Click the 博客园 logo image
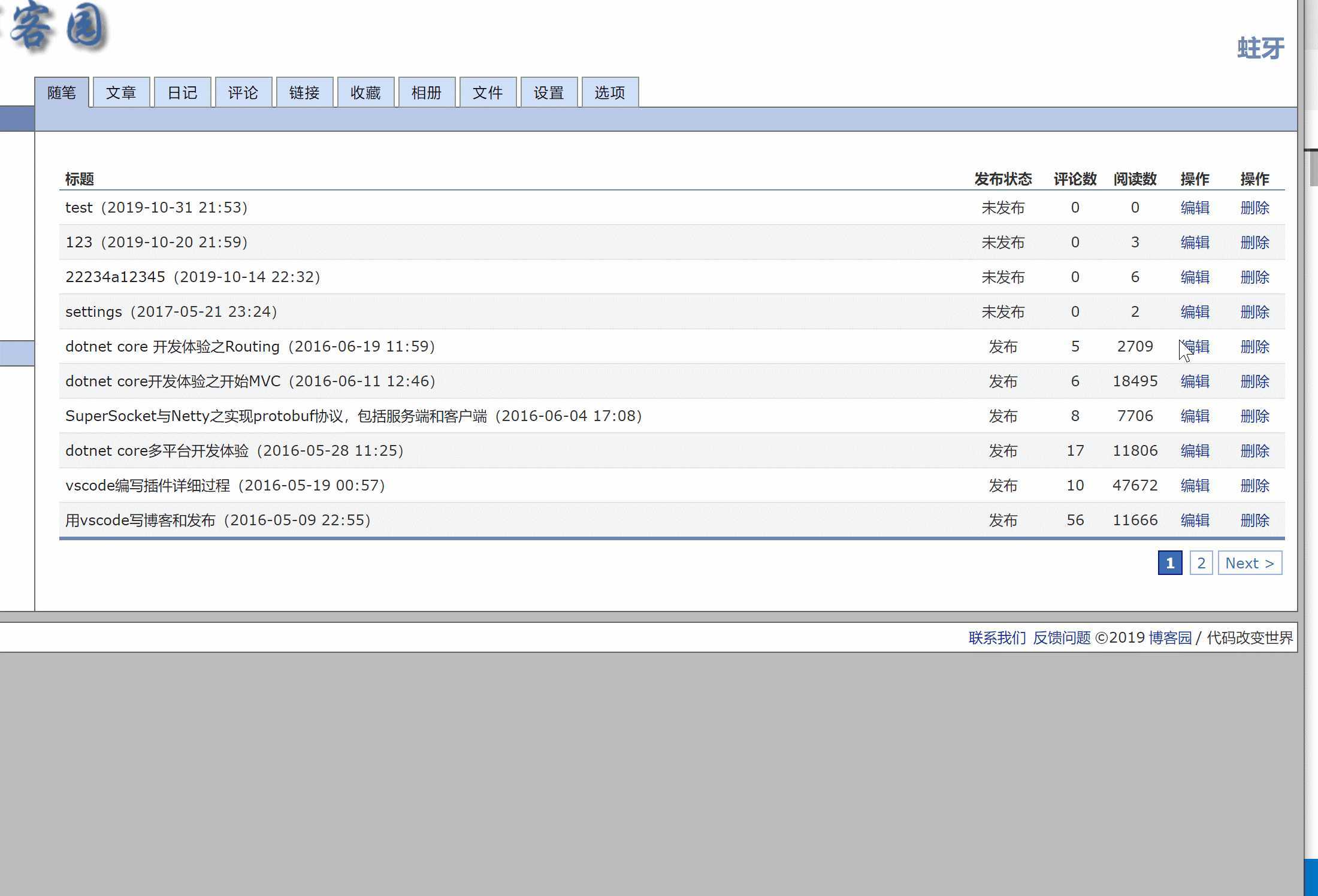The image size is (1318, 896). (57, 27)
